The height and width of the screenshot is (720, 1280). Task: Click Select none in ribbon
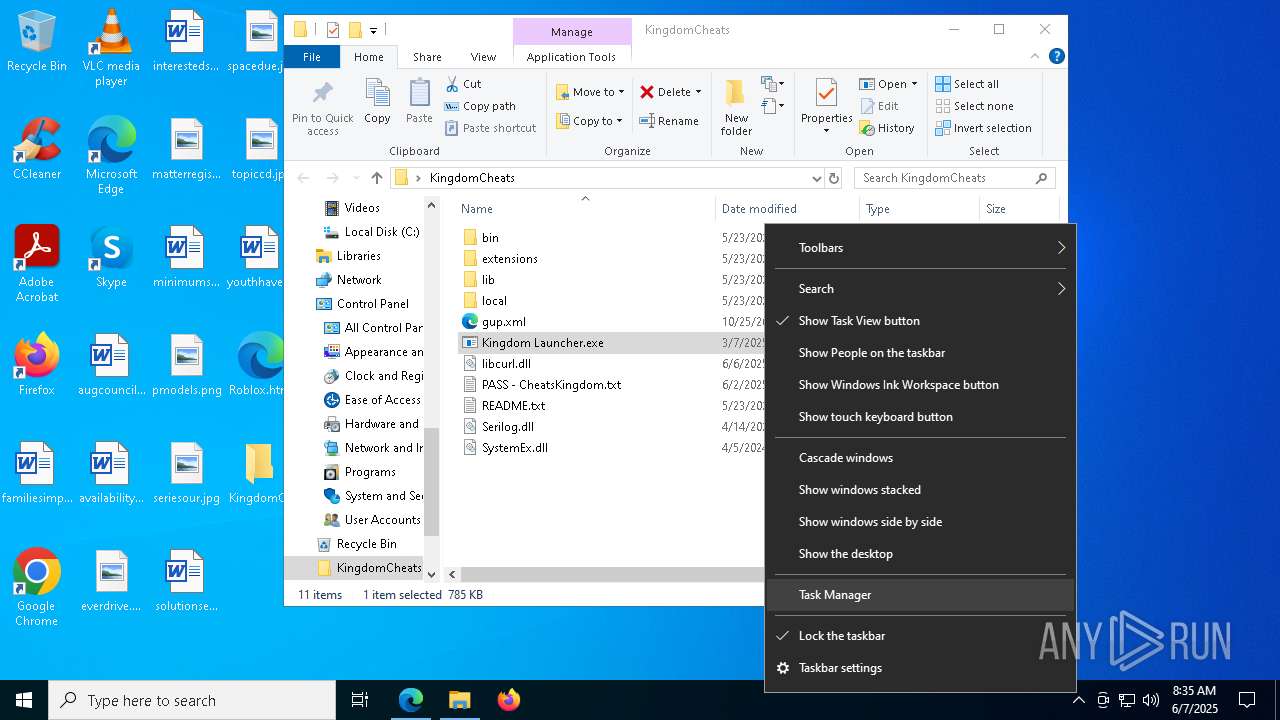(974, 106)
